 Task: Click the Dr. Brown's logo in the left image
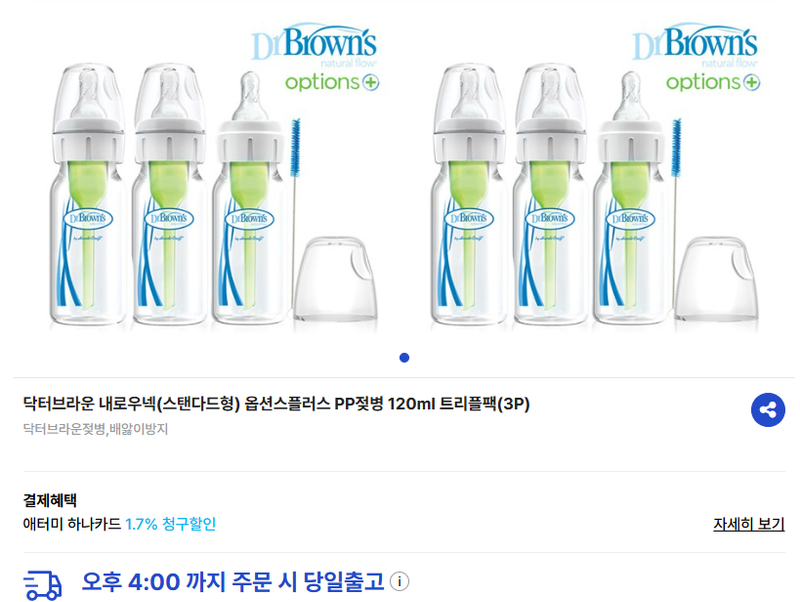coord(314,41)
